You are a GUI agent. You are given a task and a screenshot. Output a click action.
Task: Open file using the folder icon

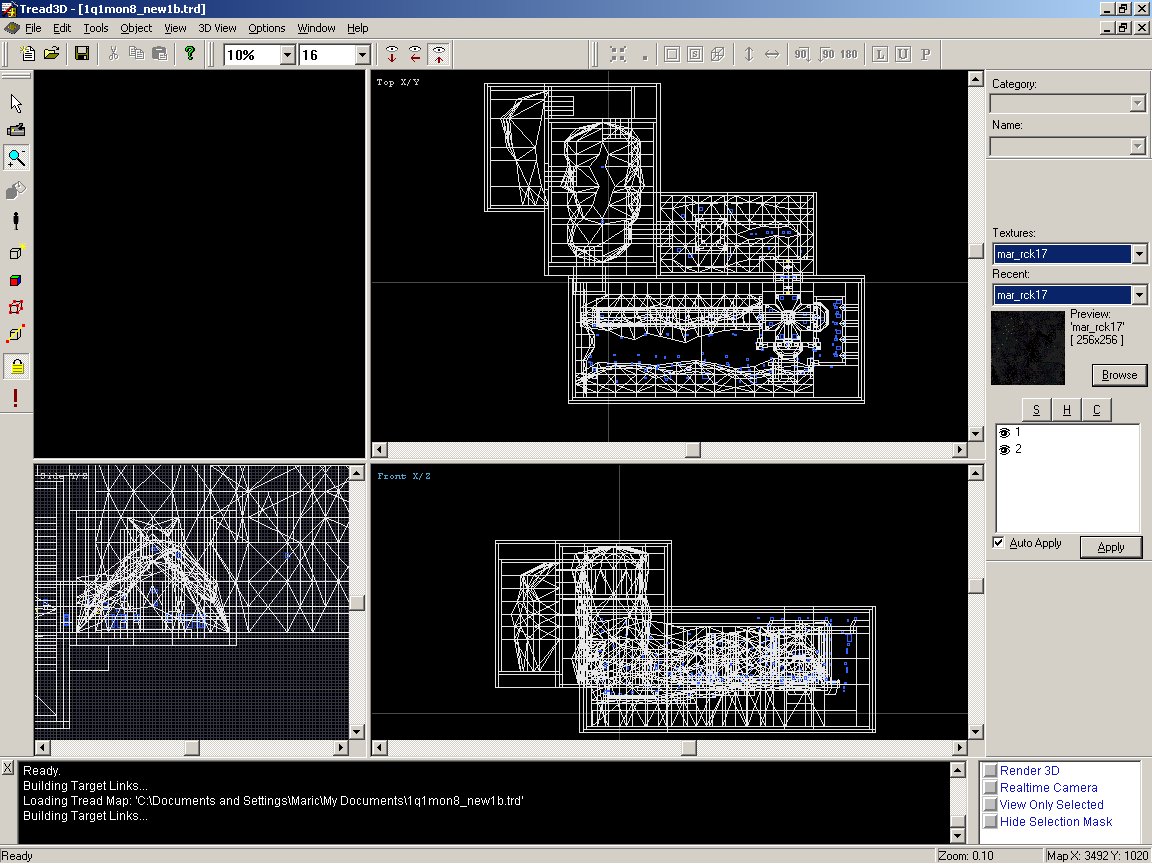point(51,54)
